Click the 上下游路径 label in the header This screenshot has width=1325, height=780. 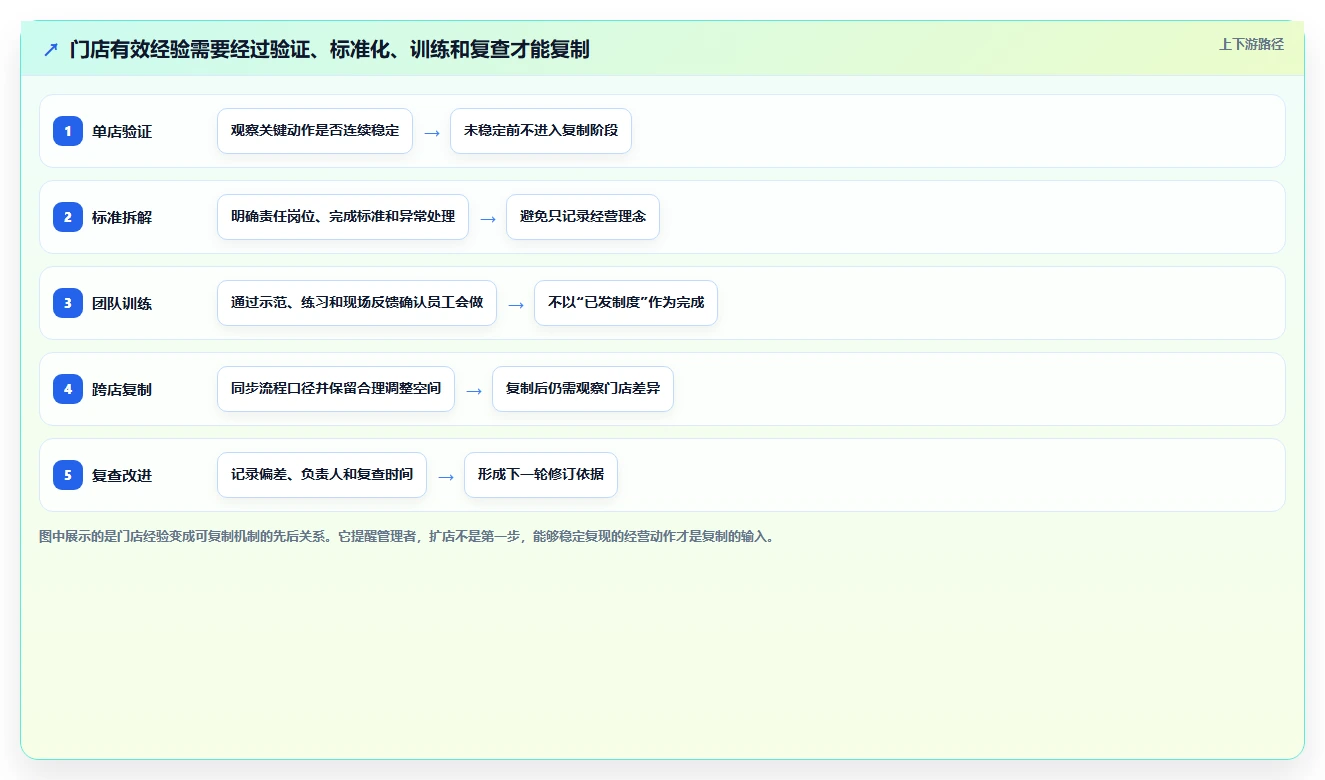pos(1251,44)
